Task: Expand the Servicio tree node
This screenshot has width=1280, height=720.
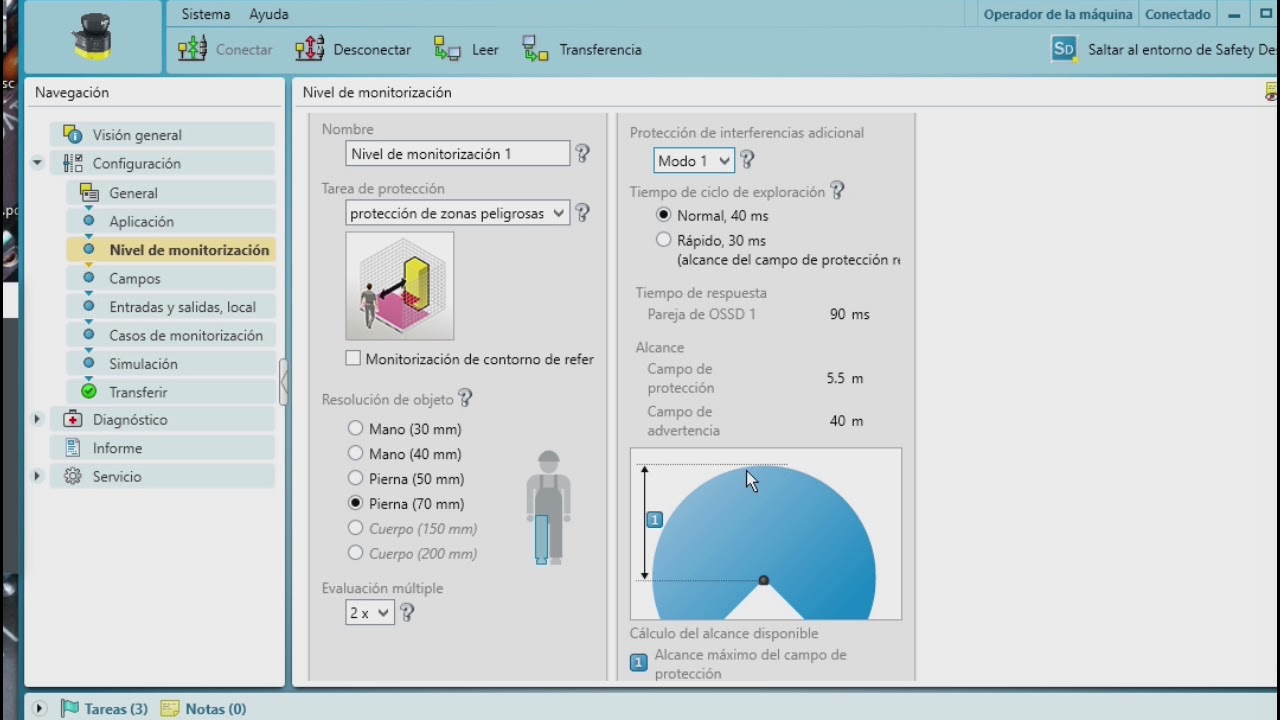Action: (x=38, y=477)
